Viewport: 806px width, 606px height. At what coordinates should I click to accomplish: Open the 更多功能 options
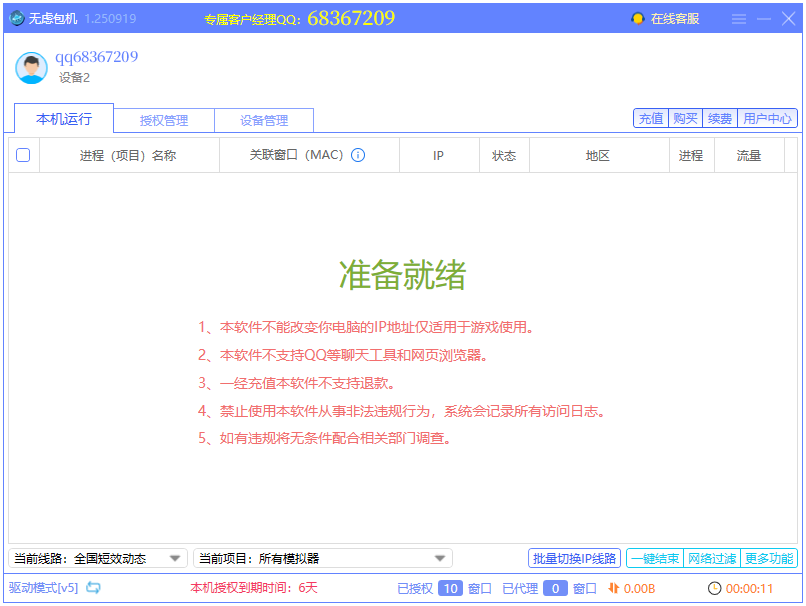click(764, 557)
